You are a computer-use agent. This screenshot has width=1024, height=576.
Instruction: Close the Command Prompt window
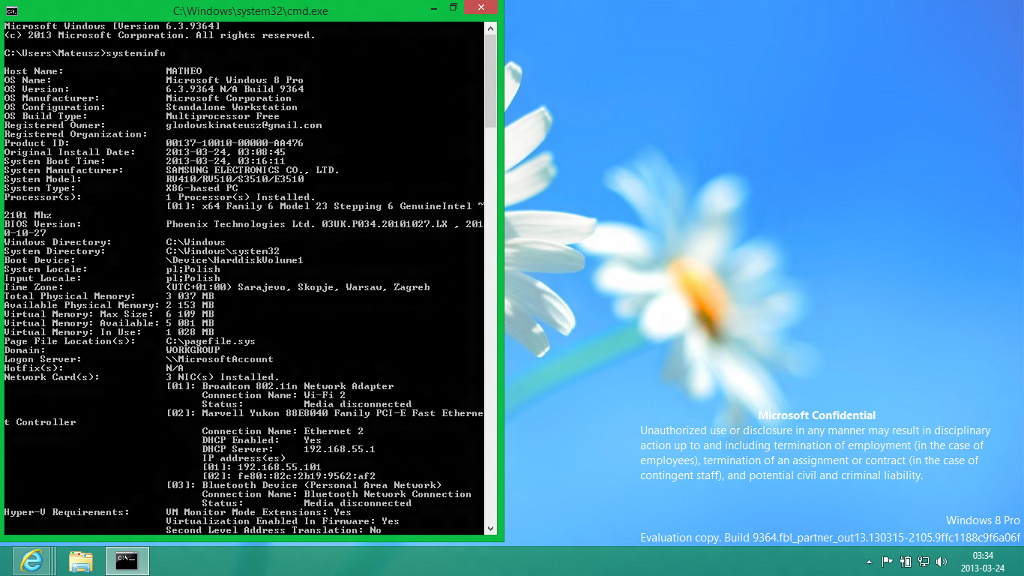483,7
